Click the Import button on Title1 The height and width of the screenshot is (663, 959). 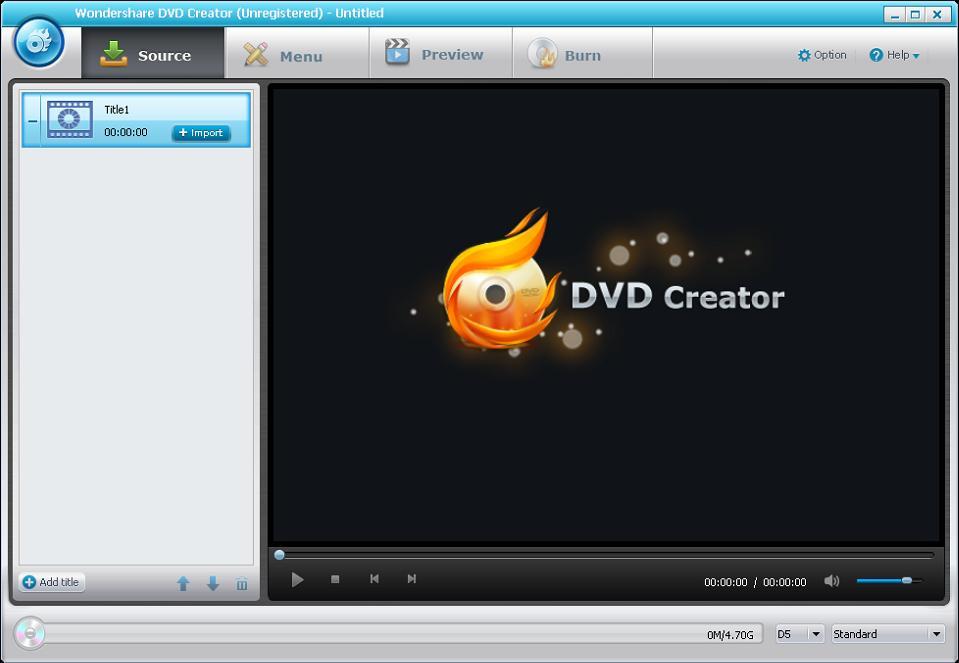200,133
